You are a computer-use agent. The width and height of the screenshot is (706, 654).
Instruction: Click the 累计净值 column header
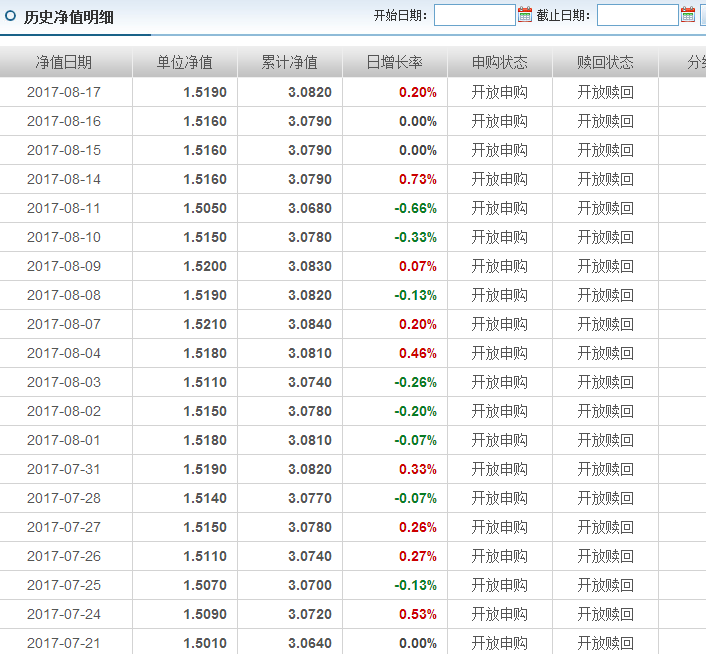pos(290,62)
